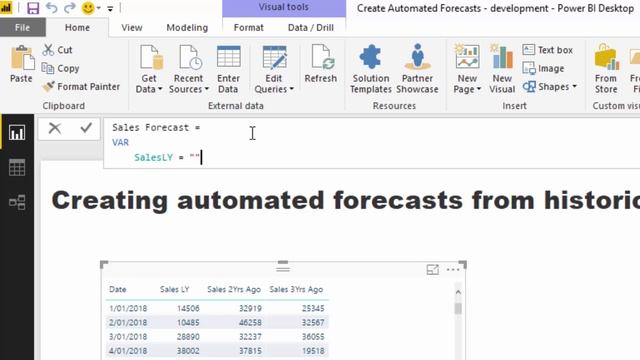Image resolution: width=640 pixels, height=360 pixels.
Task: Open custom visuals From Store
Action: 606,69
